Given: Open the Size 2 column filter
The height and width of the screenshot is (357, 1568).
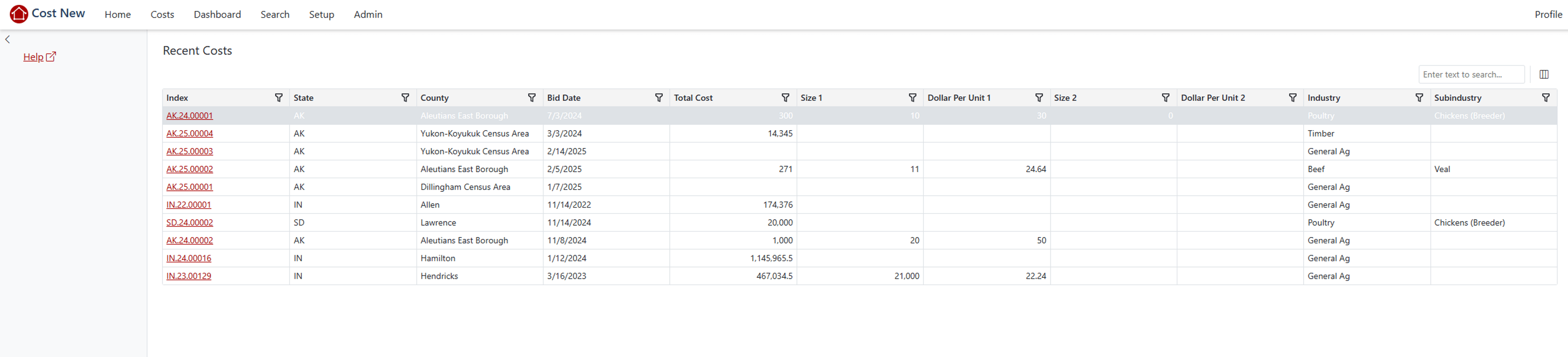Looking at the screenshot, I should click(1165, 97).
